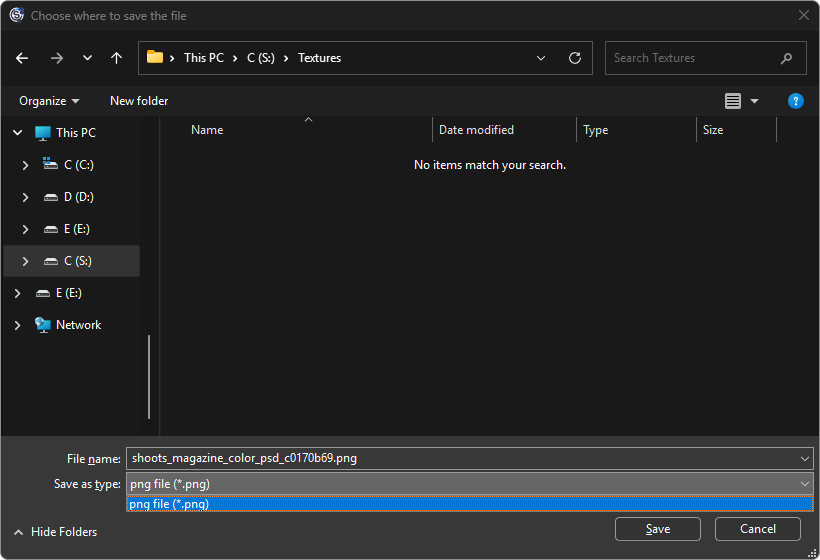
Task: Select This PC in the address breadcrumb
Action: coord(204,58)
